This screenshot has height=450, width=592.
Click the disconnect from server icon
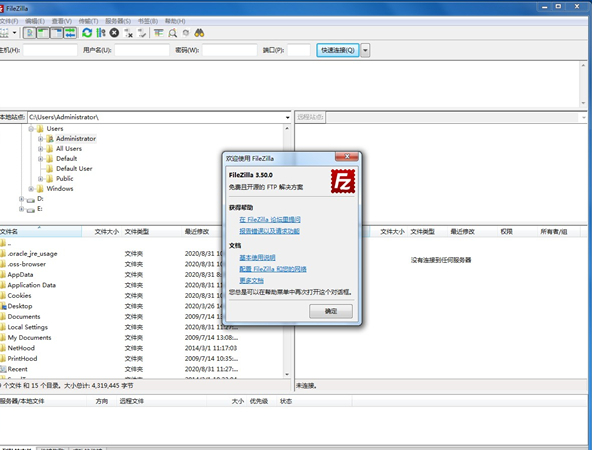pos(128,33)
